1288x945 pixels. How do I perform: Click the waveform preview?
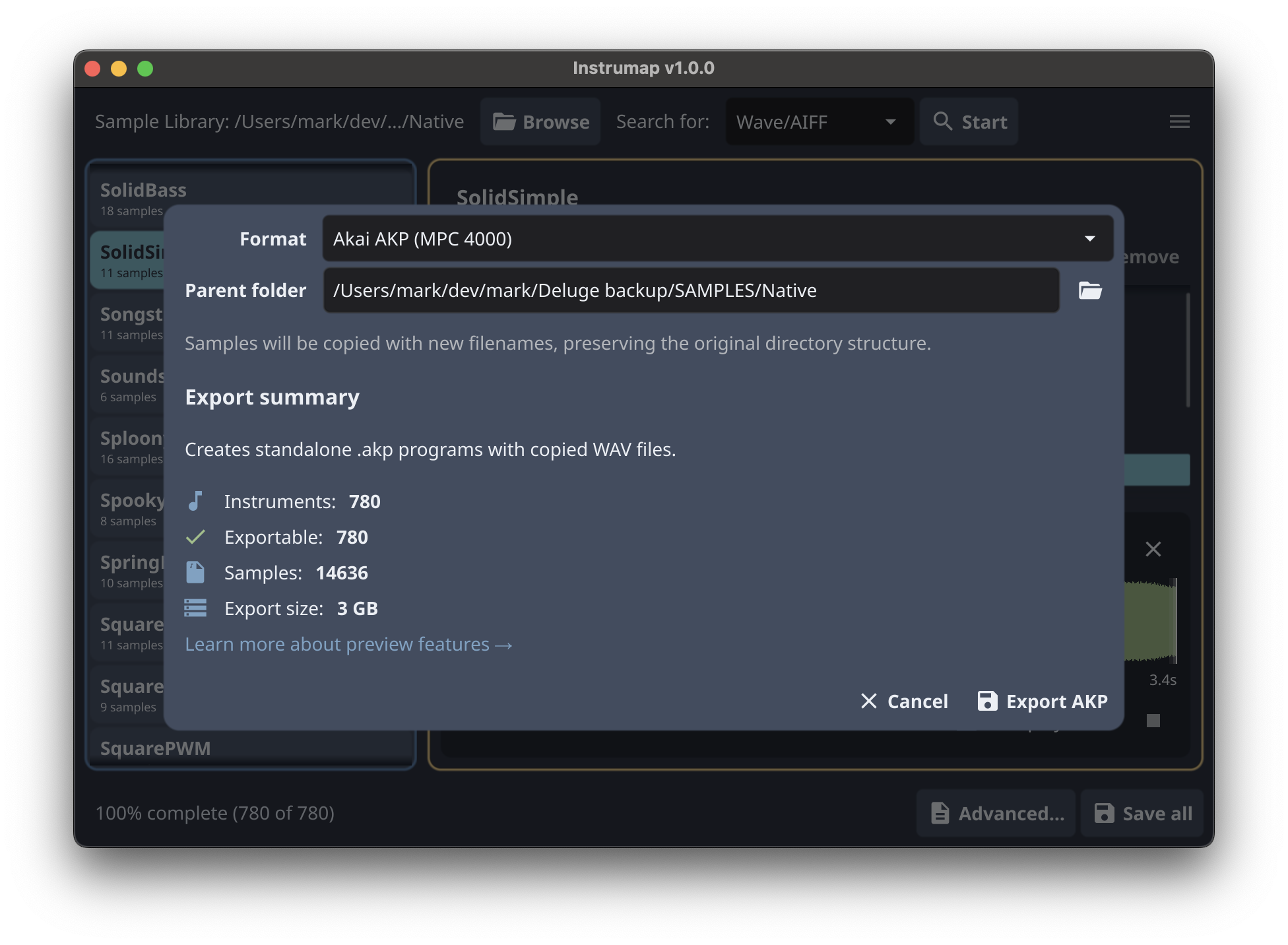[1151, 620]
